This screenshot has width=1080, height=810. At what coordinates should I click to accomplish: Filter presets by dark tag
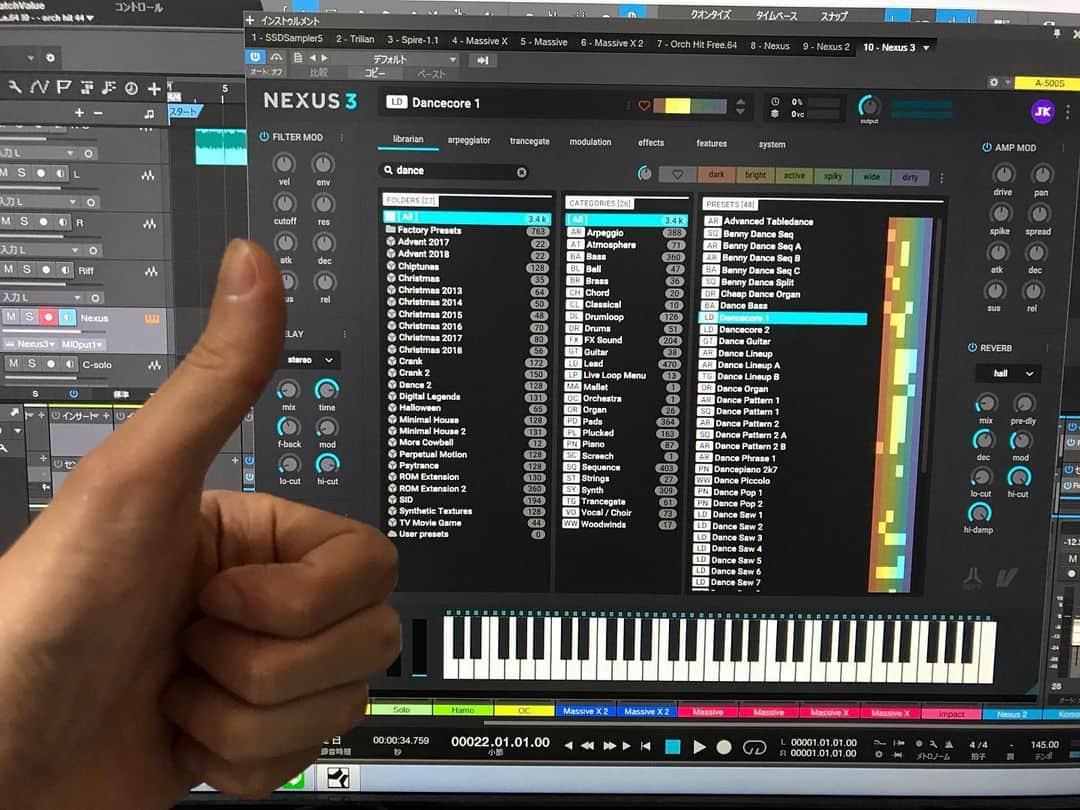pos(716,175)
